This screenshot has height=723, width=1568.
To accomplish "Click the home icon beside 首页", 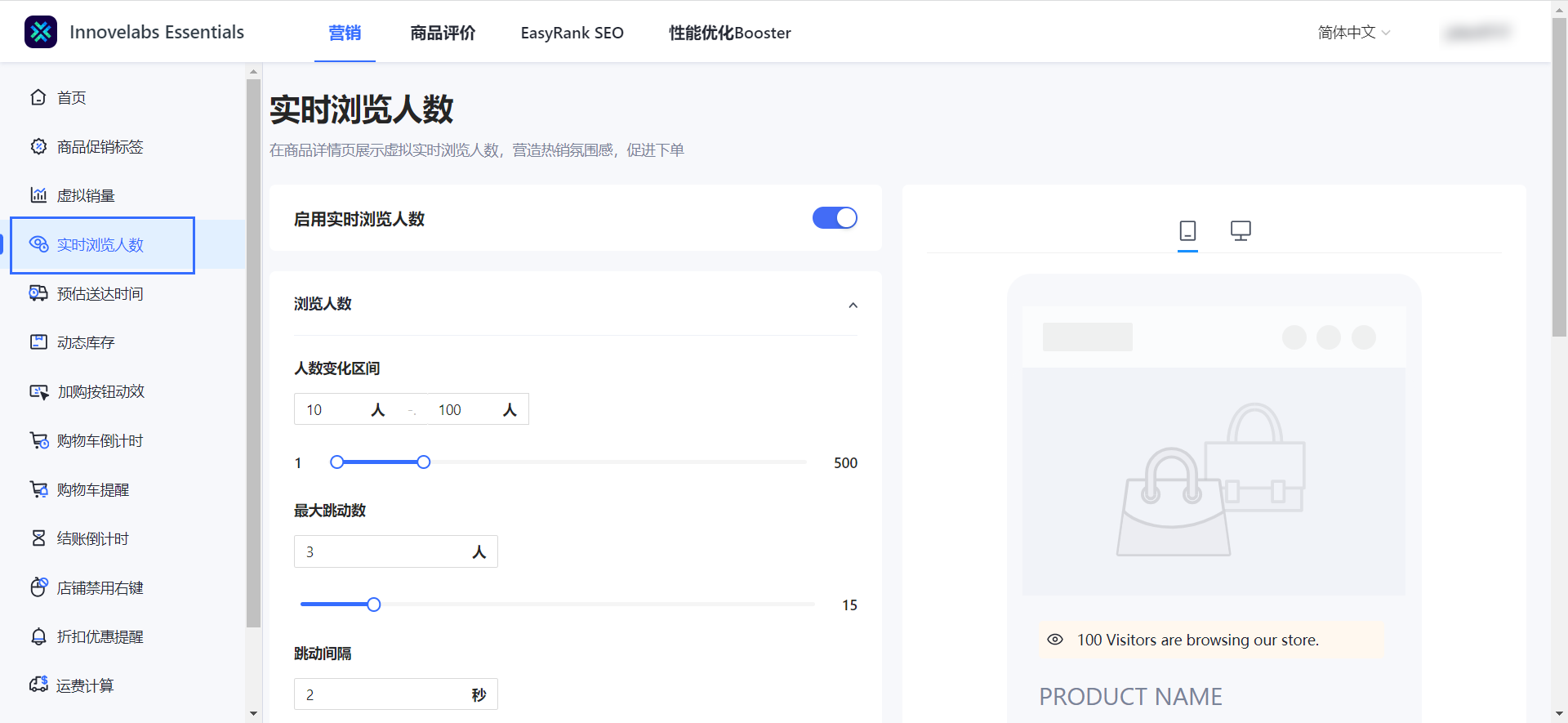I will (x=38, y=97).
